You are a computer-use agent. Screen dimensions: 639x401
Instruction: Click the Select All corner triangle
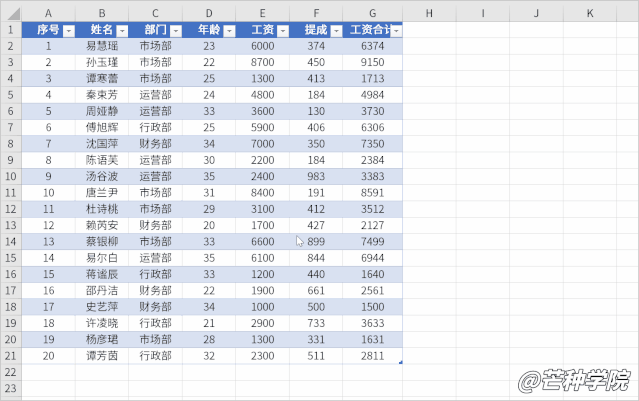click(10, 13)
